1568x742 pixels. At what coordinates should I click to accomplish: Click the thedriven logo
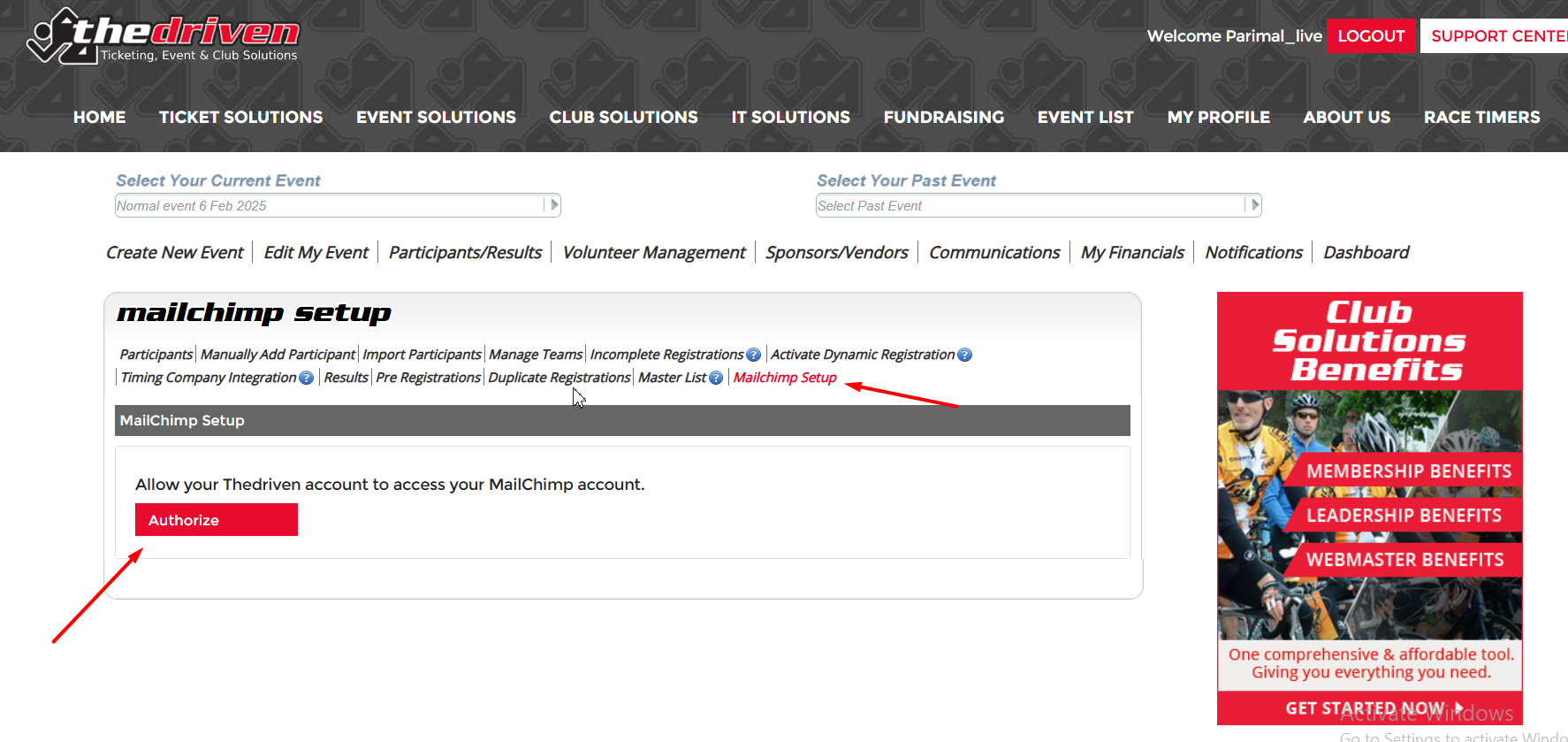[x=164, y=36]
